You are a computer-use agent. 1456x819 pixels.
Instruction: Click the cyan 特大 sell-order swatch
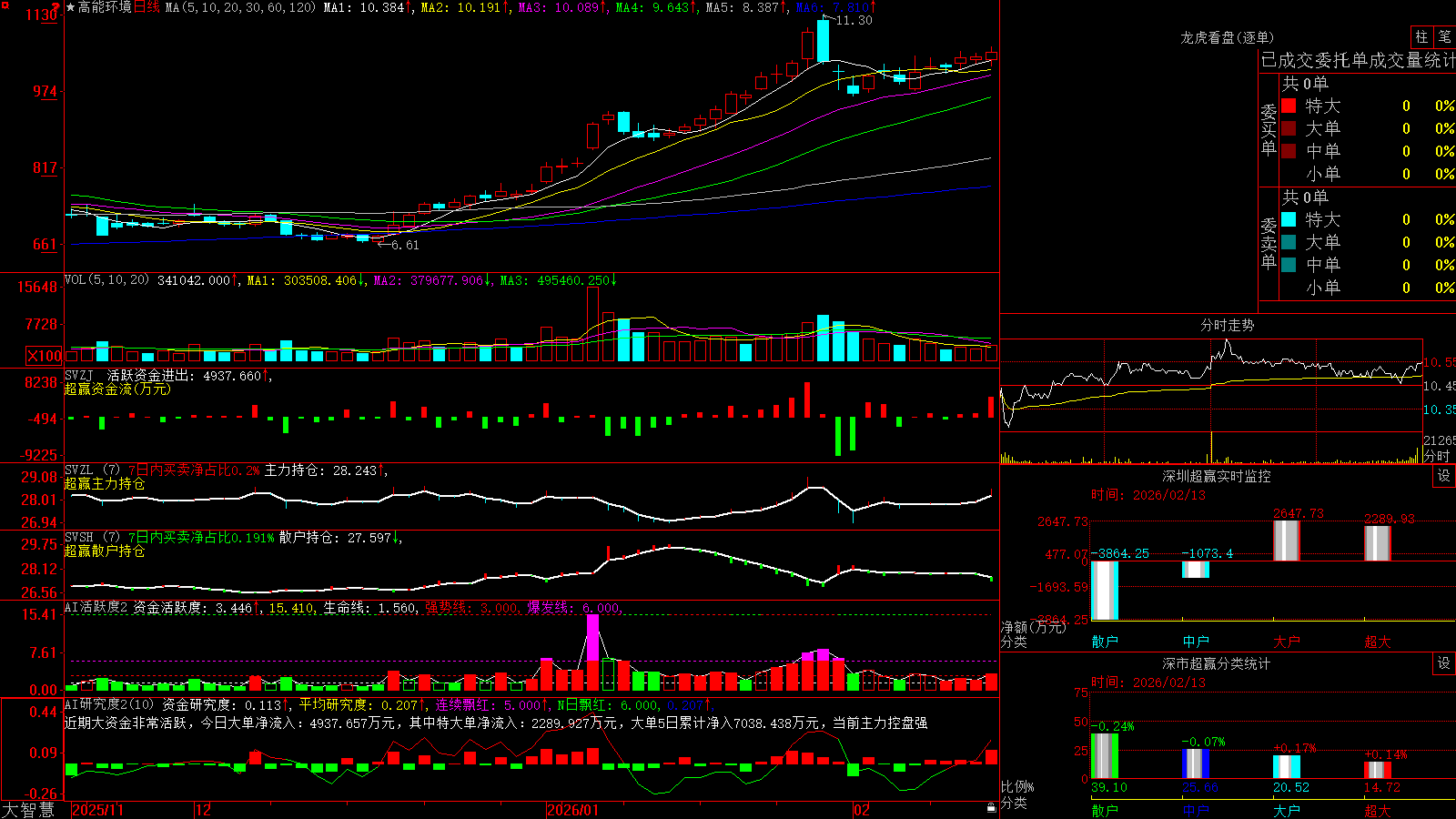1289,219
